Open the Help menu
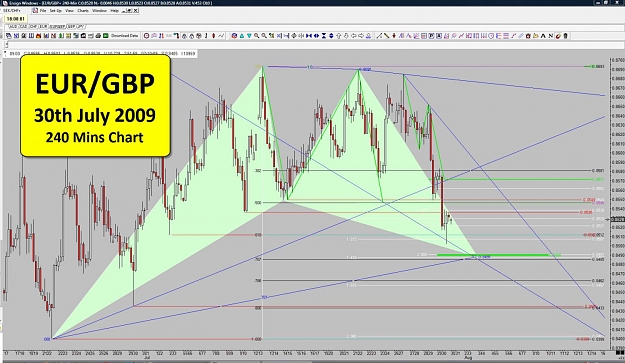The image size is (625, 363). pyautogui.click(x=114, y=11)
